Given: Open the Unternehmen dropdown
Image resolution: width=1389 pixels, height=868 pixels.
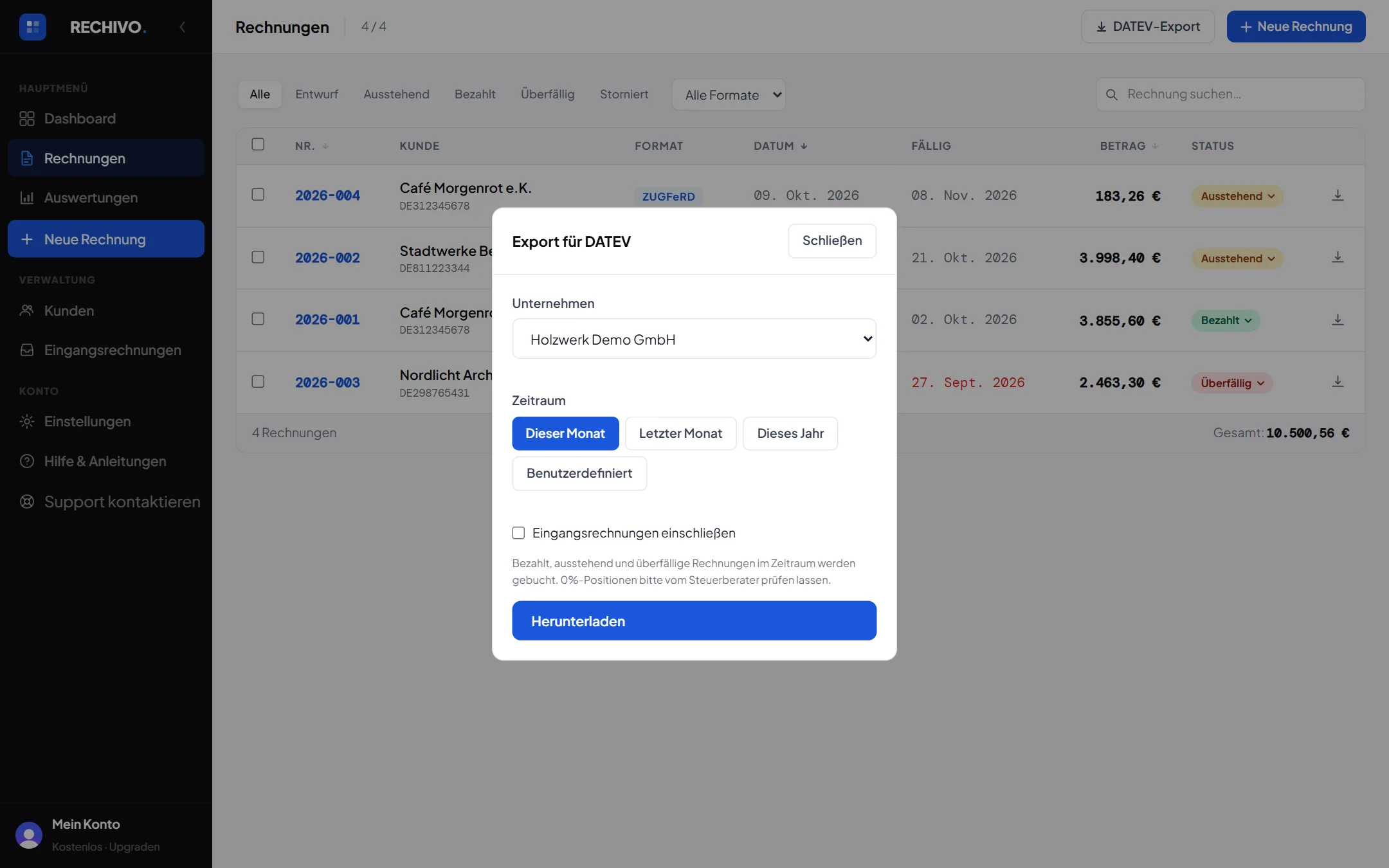Looking at the screenshot, I should [x=694, y=339].
